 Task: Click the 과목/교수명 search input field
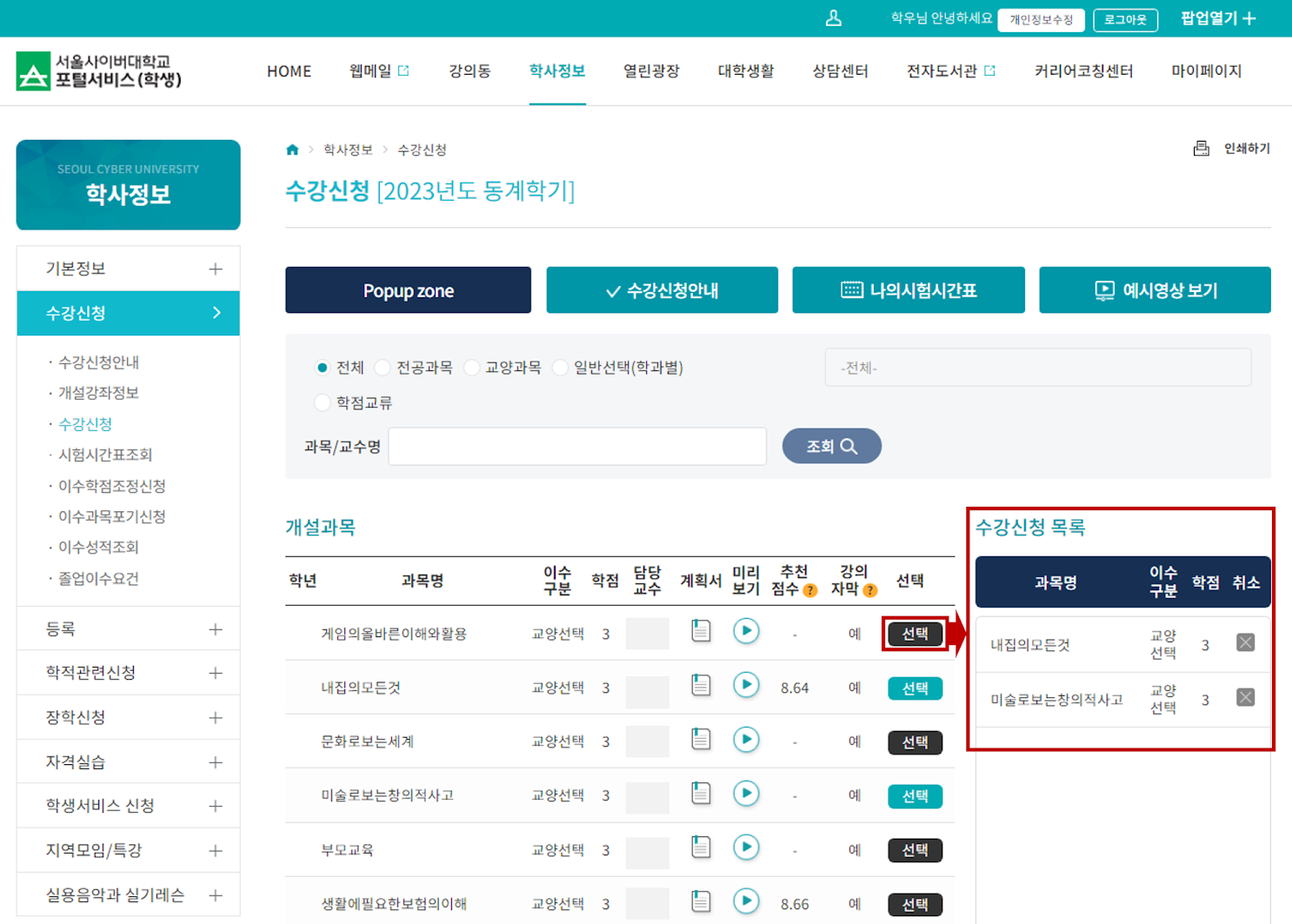(x=577, y=446)
